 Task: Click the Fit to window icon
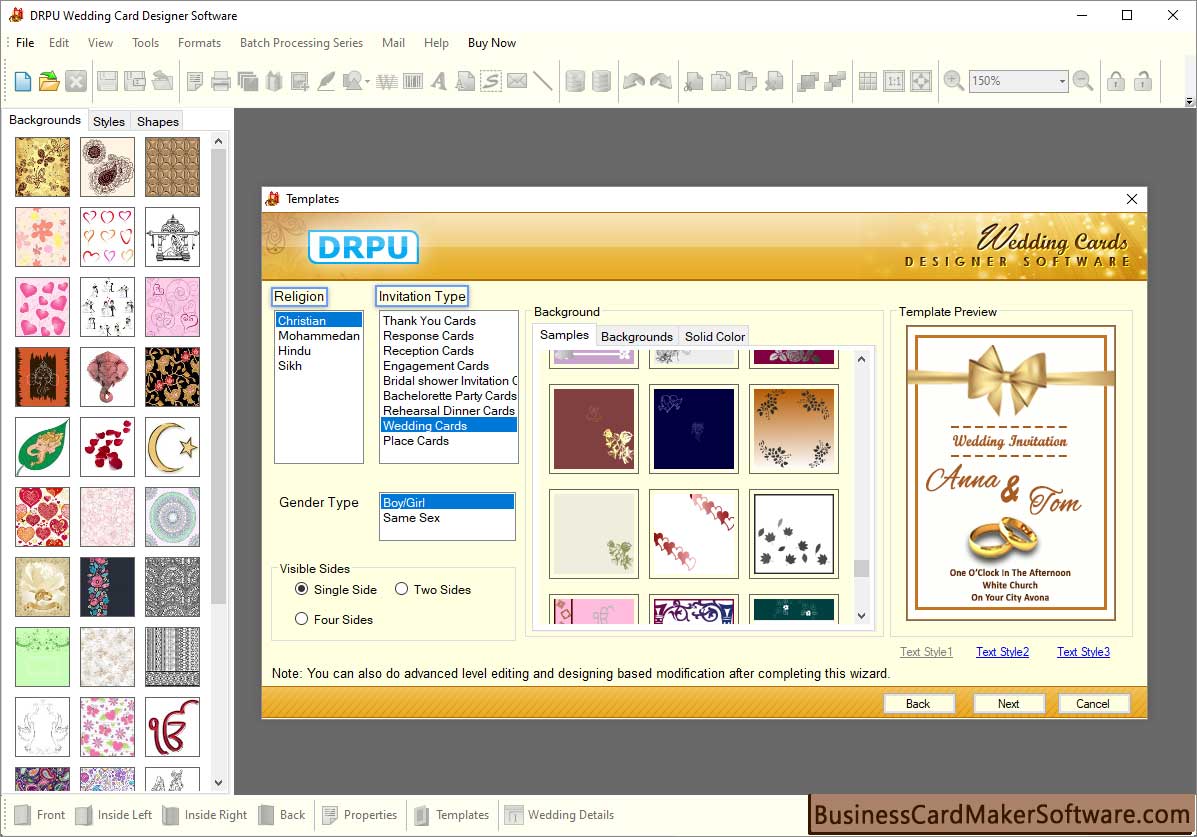[x=921, y=81]
